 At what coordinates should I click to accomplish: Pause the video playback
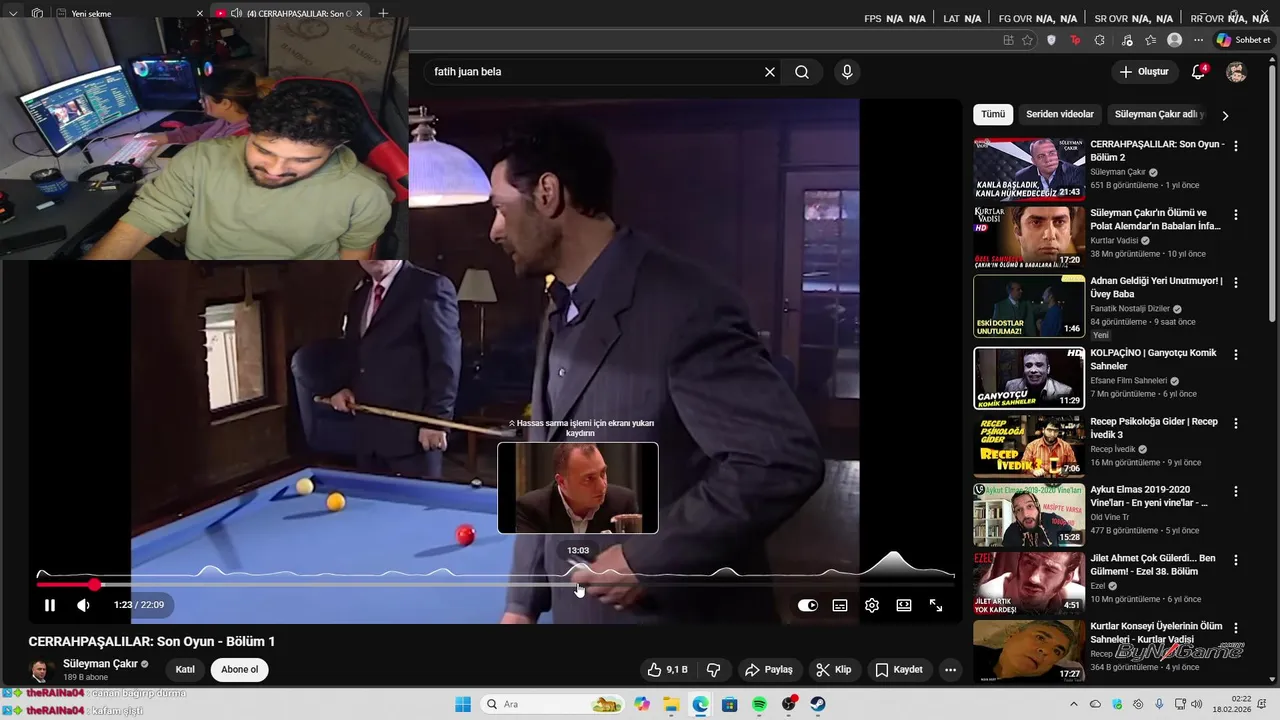[x=50, y=605]
